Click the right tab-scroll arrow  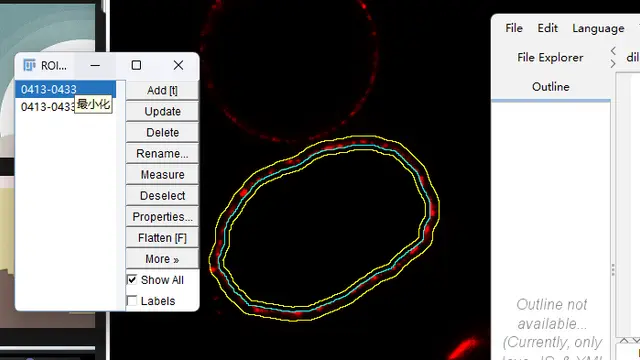[x=613, y=64]
